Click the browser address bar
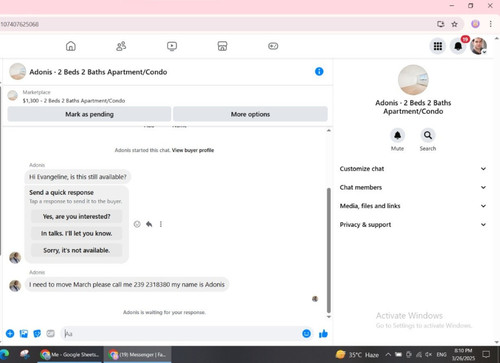 click(217, 24)
